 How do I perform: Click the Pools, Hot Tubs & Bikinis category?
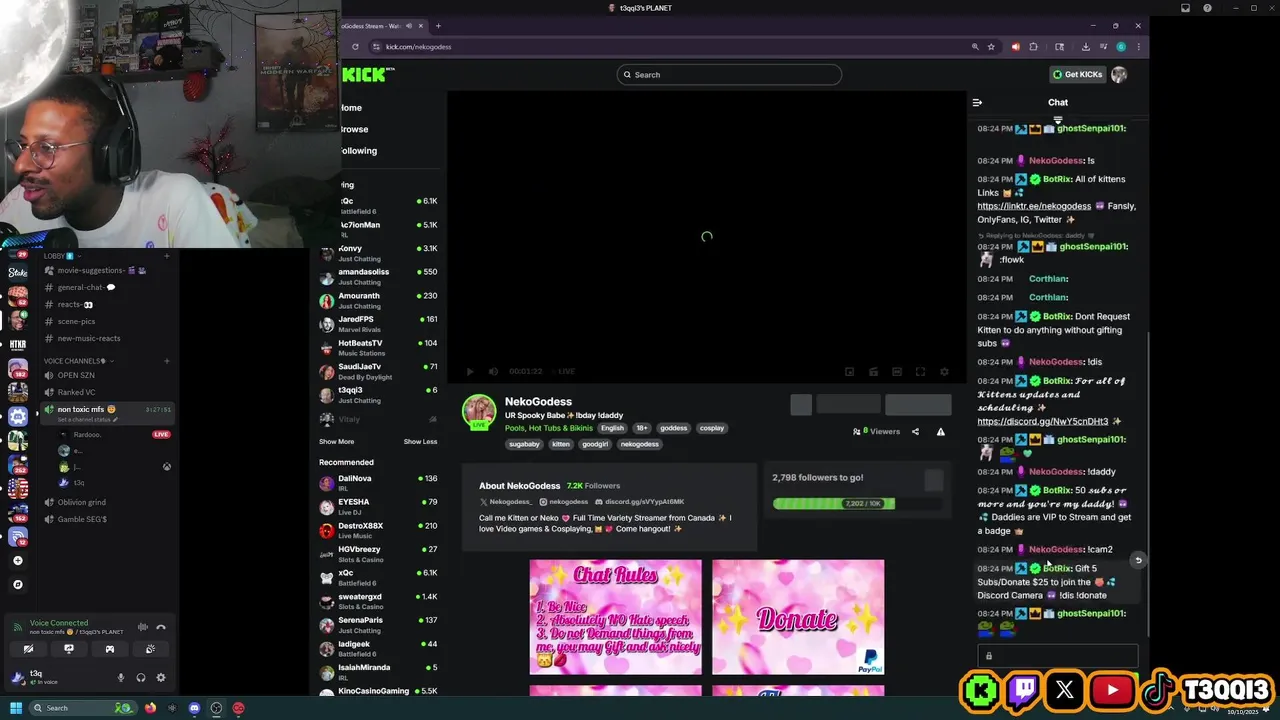(549, 428)
